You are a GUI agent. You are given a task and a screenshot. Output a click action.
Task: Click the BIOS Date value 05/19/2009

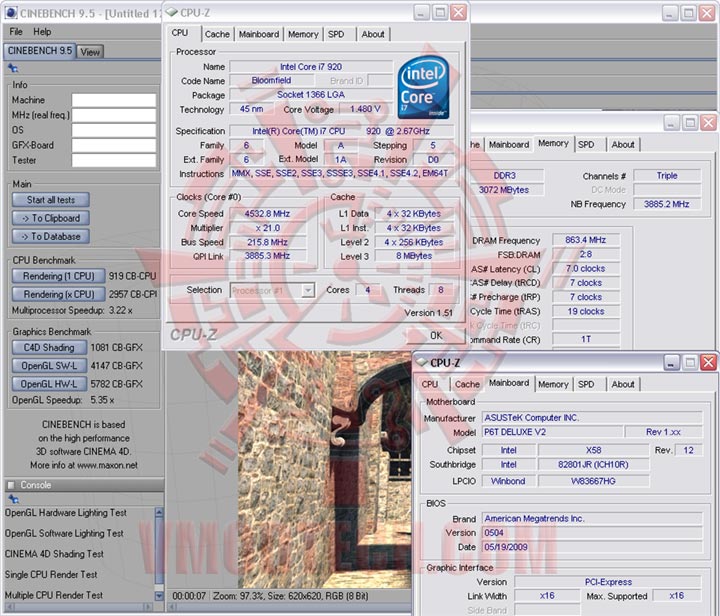(x=592, y=547)
